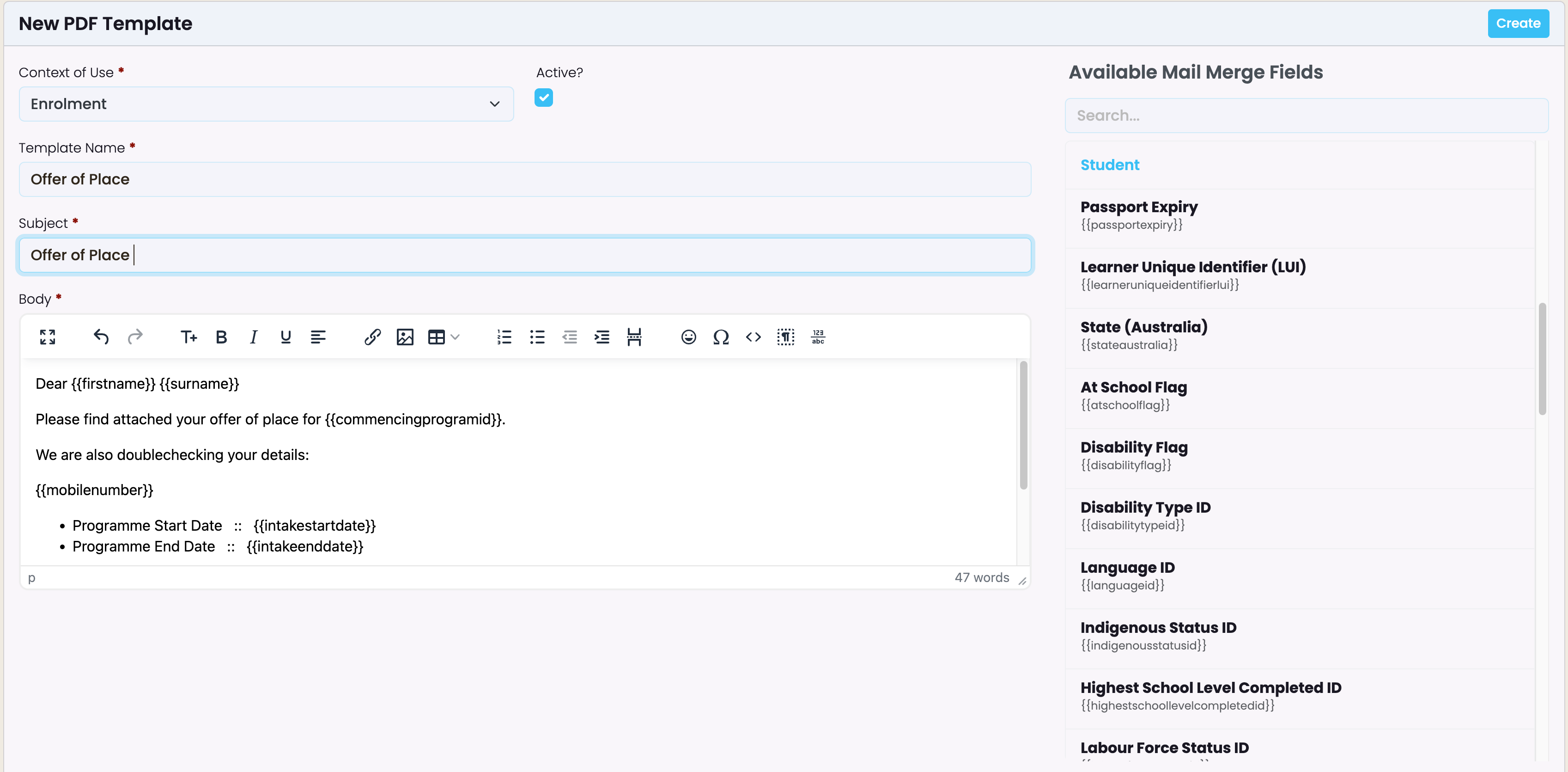The width and height of the screenshot is (1568, 772).
Task: Click 'We are also doublechecking your details' line
Action: 172,455
